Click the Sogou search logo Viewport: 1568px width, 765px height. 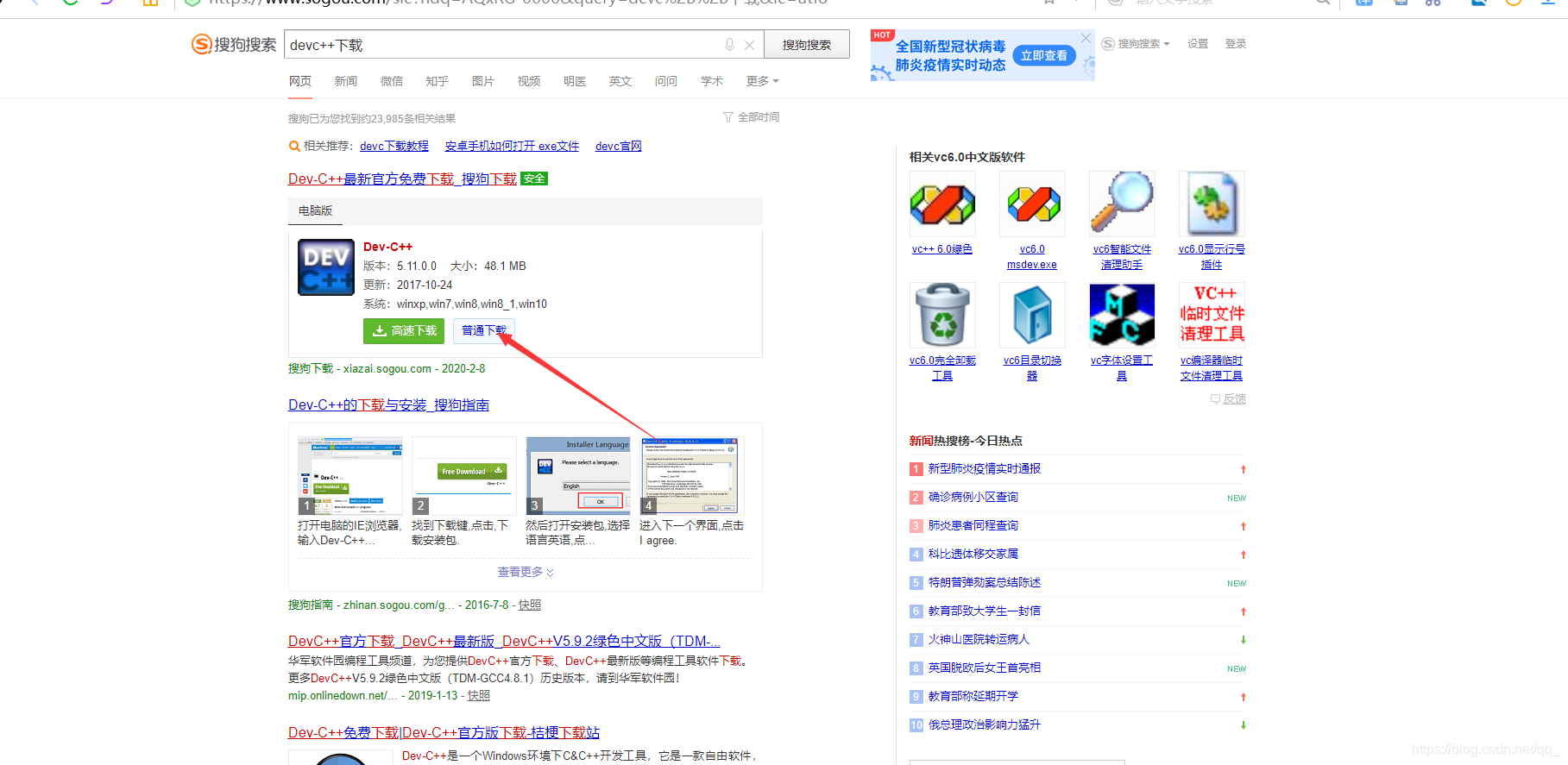234,44
